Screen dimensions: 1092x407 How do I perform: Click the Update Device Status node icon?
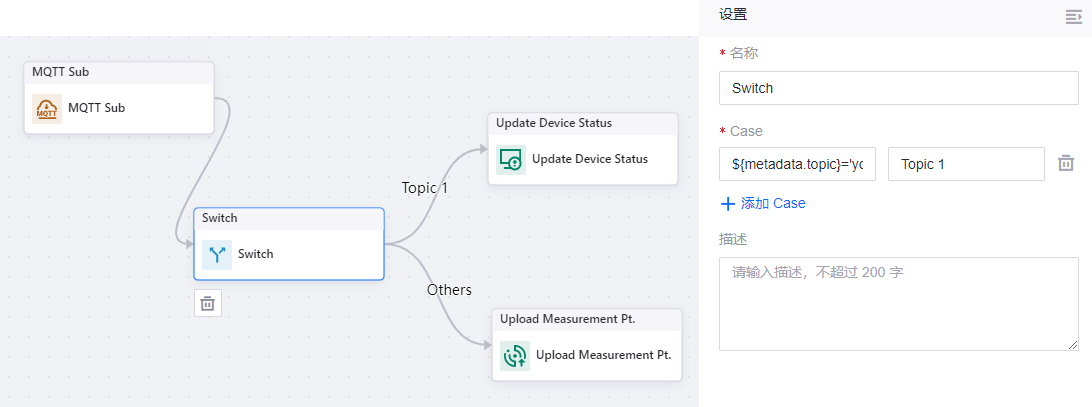point(511,159)
